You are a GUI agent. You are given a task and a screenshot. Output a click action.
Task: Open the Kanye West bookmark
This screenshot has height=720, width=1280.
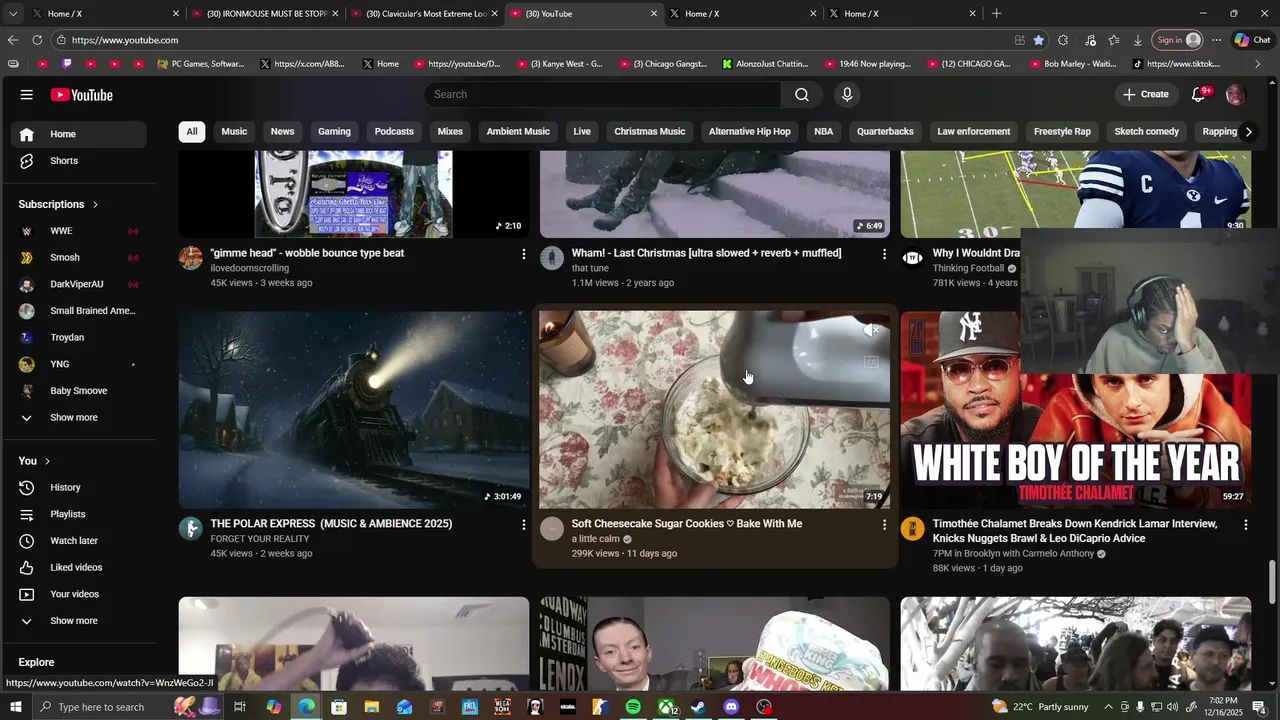point(560,64)
